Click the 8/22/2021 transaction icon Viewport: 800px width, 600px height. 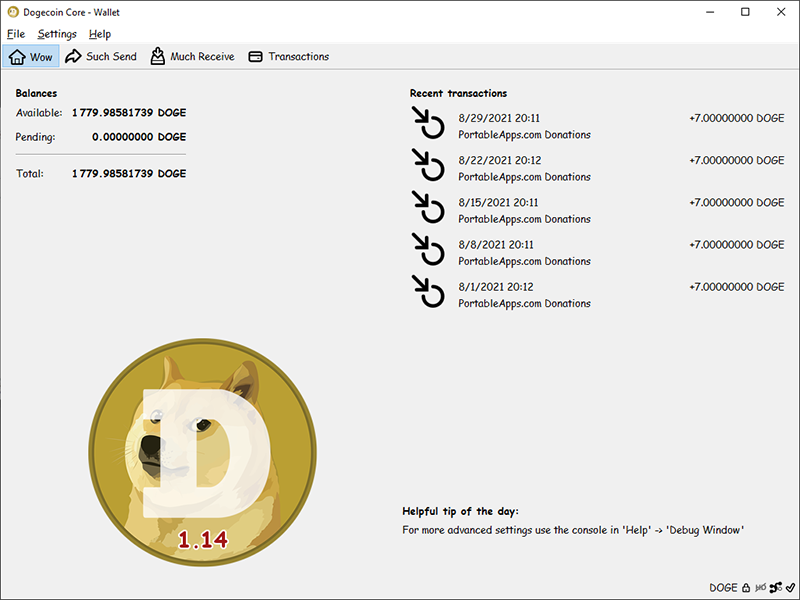tap(428, 168)
